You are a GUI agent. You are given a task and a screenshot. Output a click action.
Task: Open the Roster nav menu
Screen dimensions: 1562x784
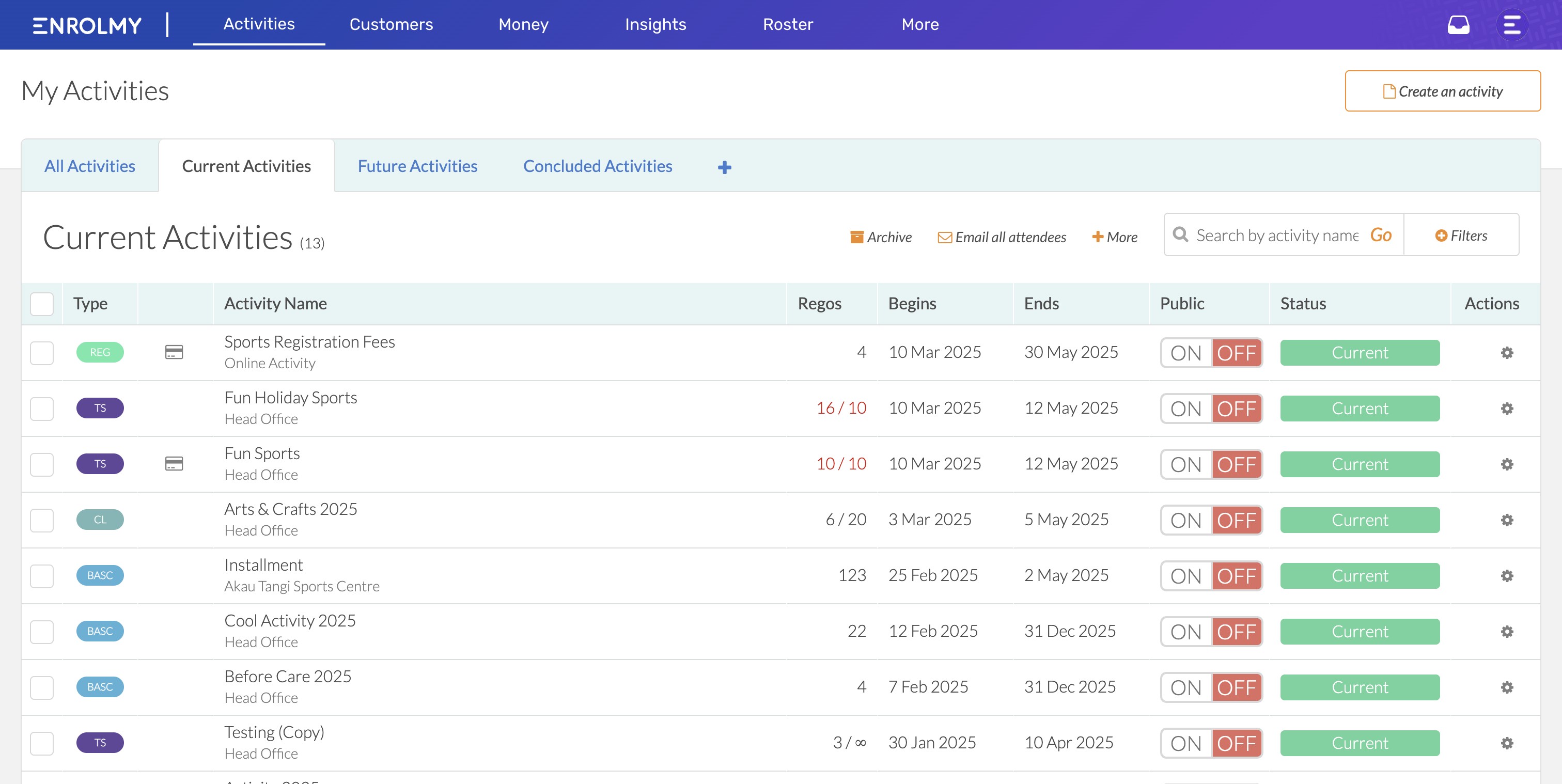pyautogui.click(x=788, y=25)
